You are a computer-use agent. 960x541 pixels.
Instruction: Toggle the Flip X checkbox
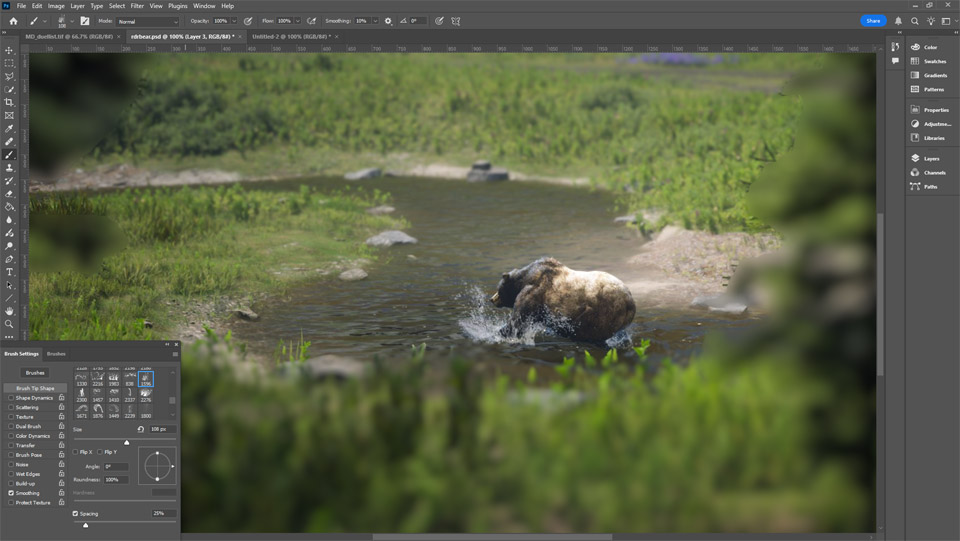point(76,452)
